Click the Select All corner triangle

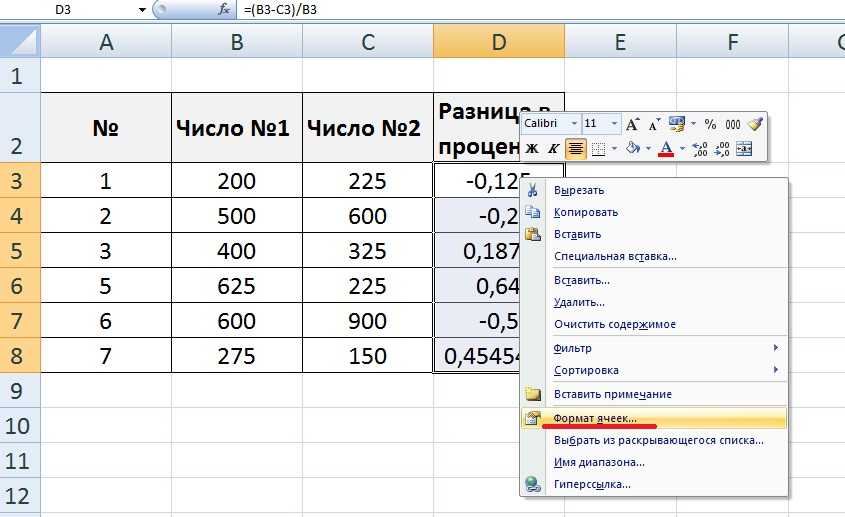click(x=20, y=42)
